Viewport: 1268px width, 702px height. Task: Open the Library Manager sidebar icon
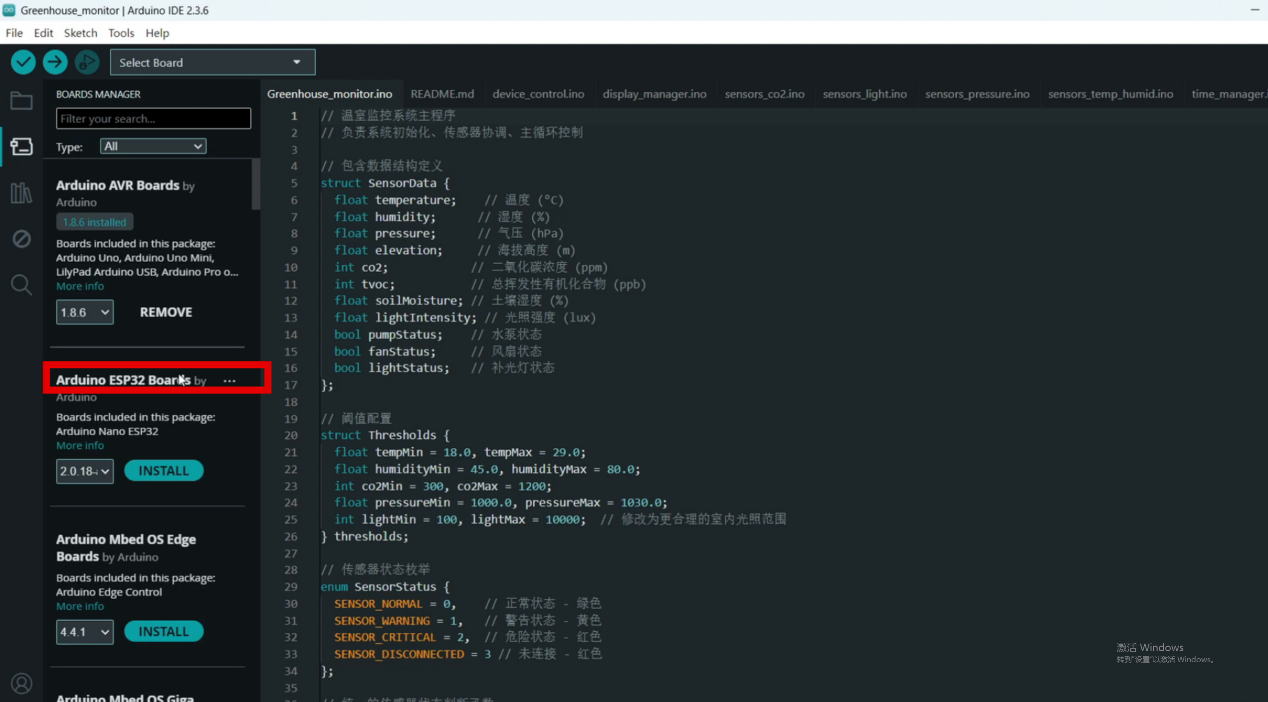click(x=21, y=193)
